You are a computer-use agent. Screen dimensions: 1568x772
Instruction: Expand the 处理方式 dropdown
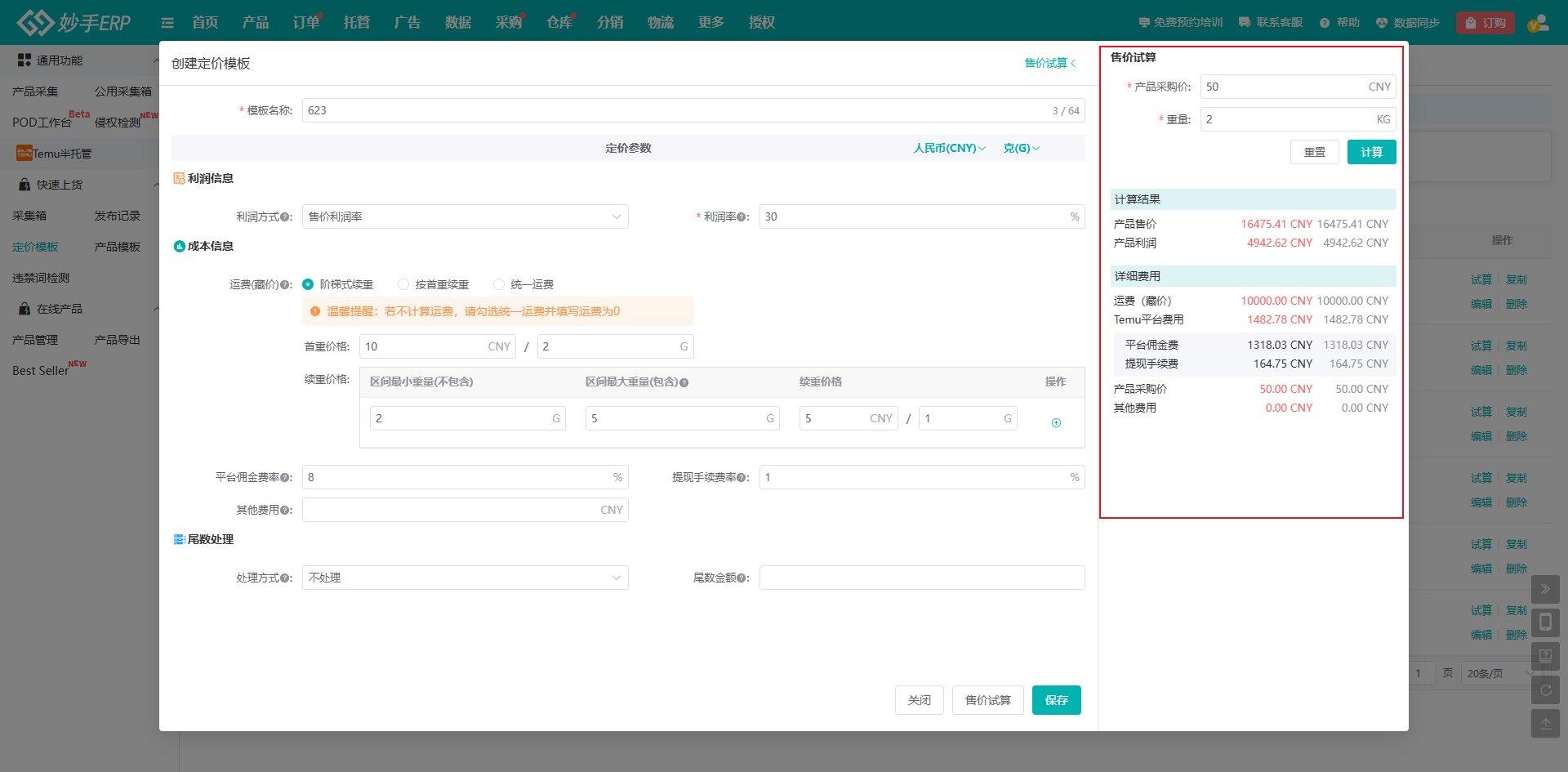click(465, 578)
